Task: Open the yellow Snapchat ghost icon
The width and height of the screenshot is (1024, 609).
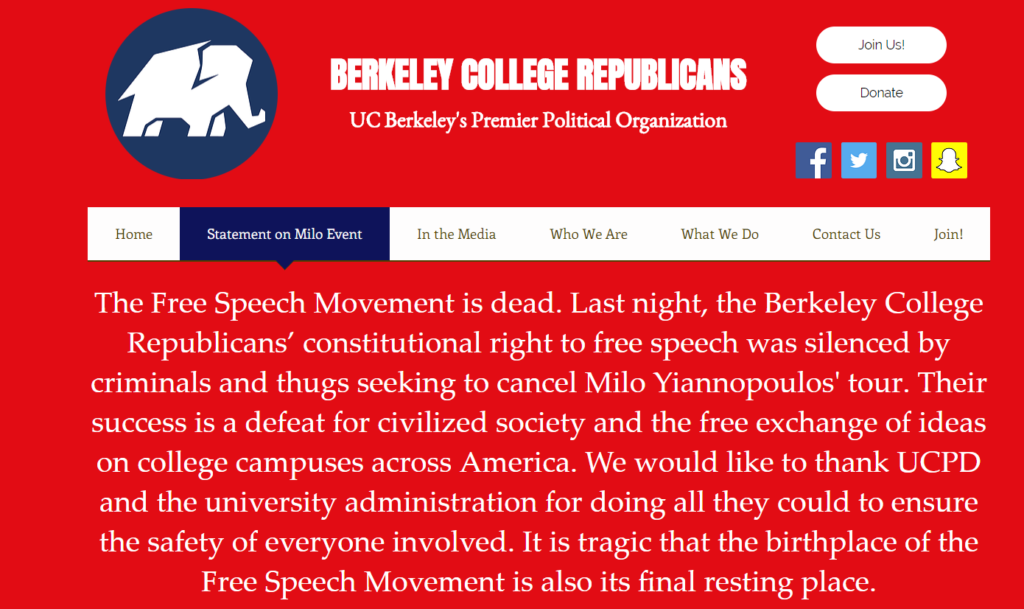Action: click(x=949, y=160)
